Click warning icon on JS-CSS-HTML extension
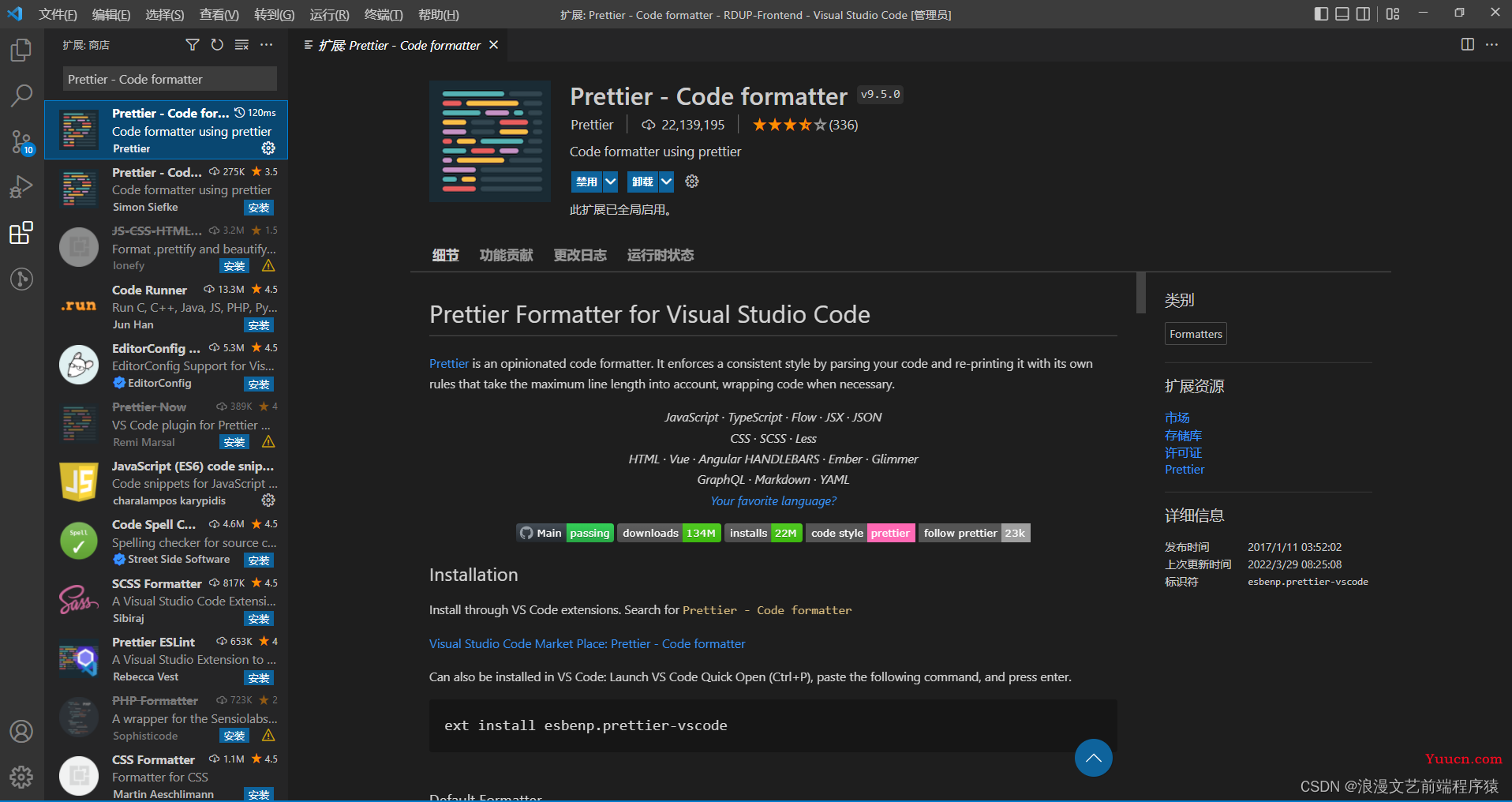The width and height of the screenshot is (1512, 802). (268, 266)
